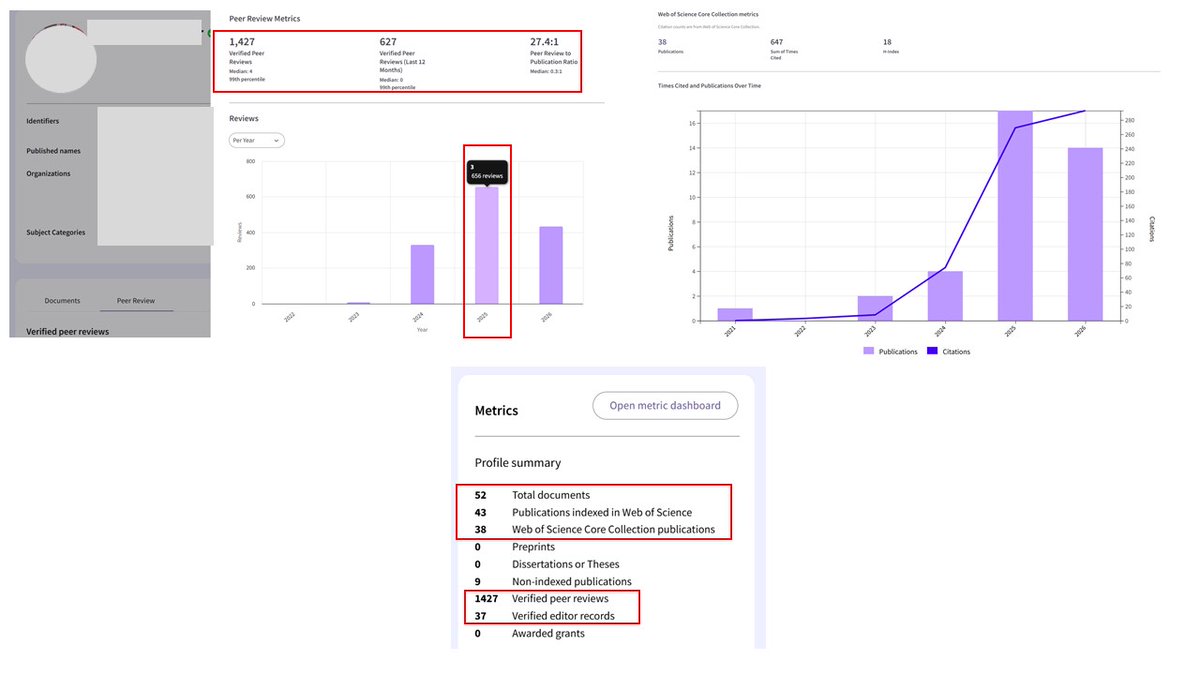
Task: Select the 2026 bar in Reviews chart
Action: (551, 265)
